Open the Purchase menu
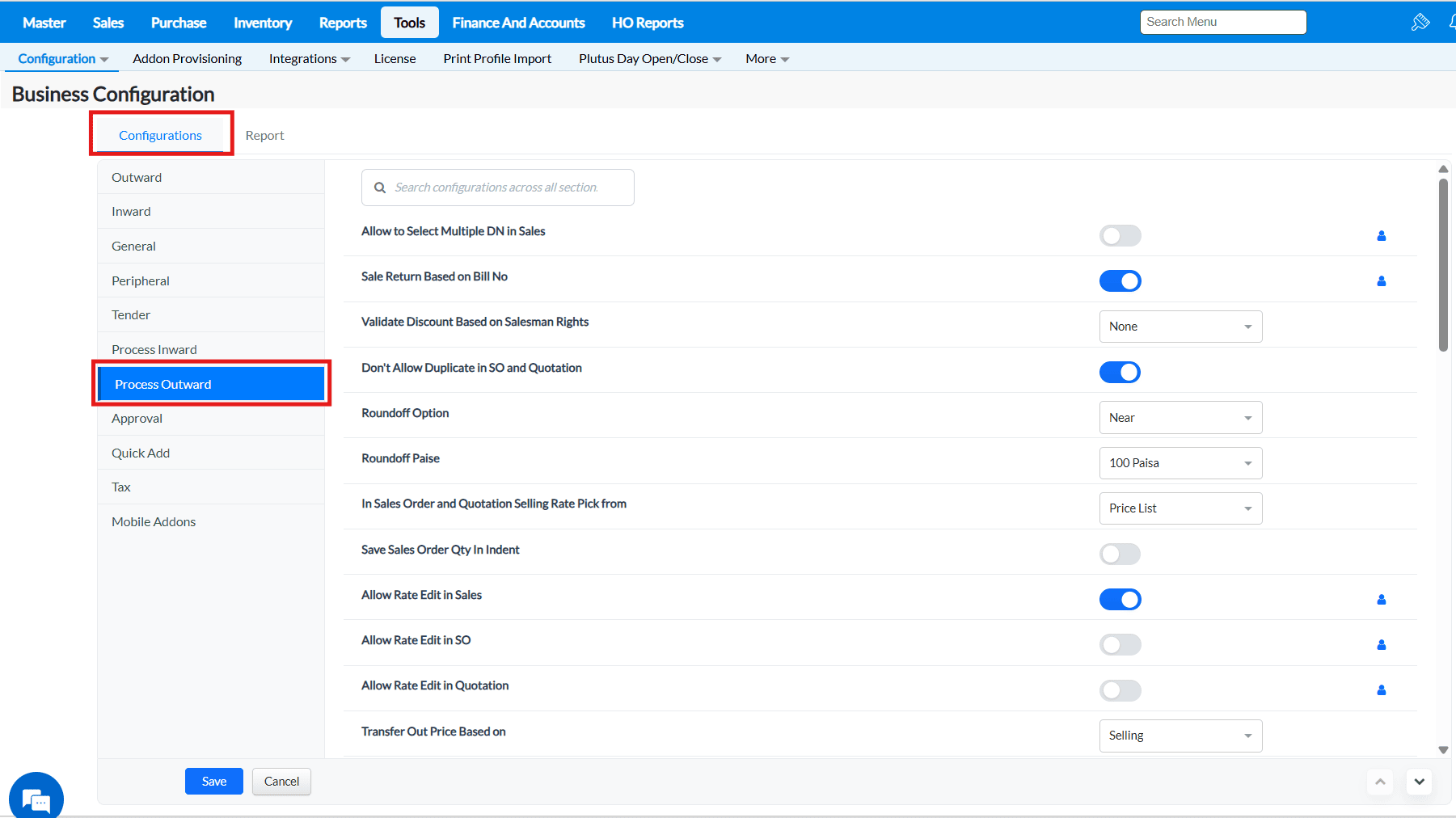 click(179, 23)
